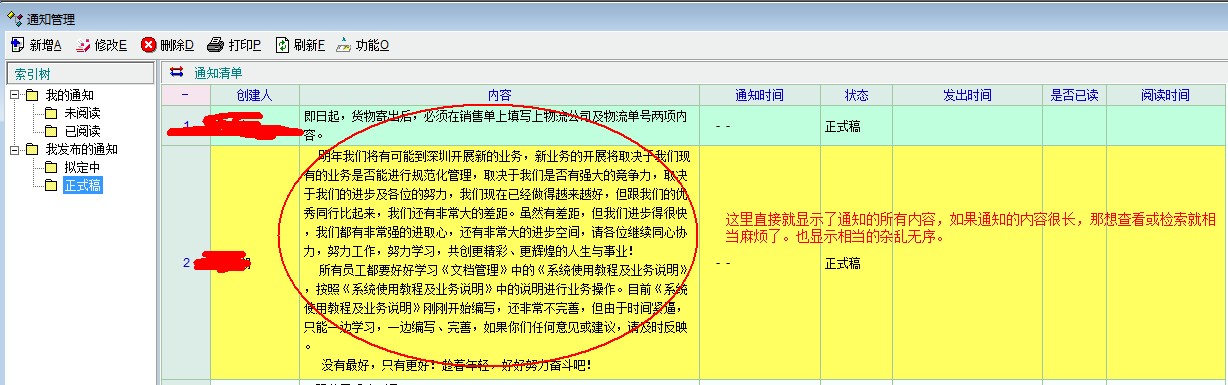The image size is (1228, 385).
Task: Click the 状态 column header
Action: (856, 94)
